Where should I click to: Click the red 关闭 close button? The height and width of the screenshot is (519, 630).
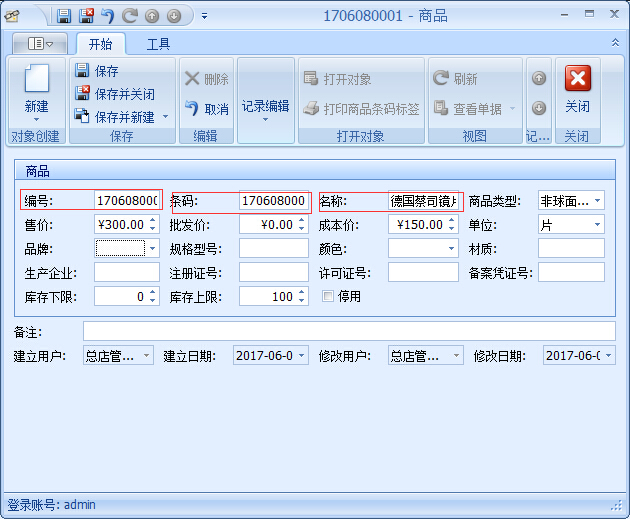click(578, 89)
